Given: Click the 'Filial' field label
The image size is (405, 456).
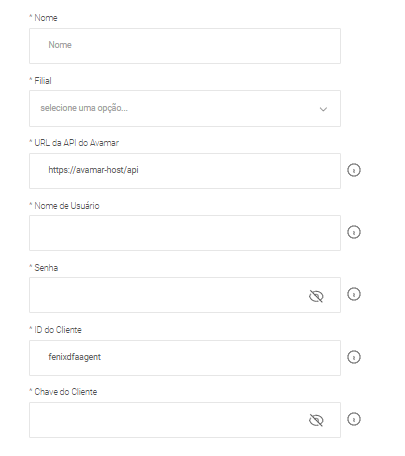Looking at the screenshot, I should [x=43, y=81].
